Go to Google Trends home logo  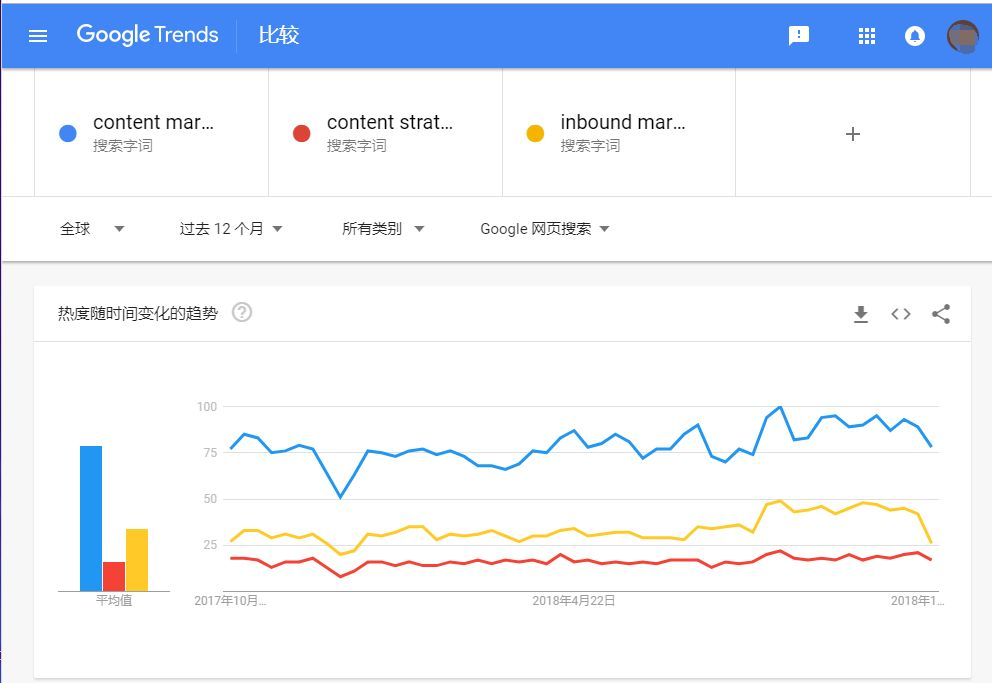[147, 35]
